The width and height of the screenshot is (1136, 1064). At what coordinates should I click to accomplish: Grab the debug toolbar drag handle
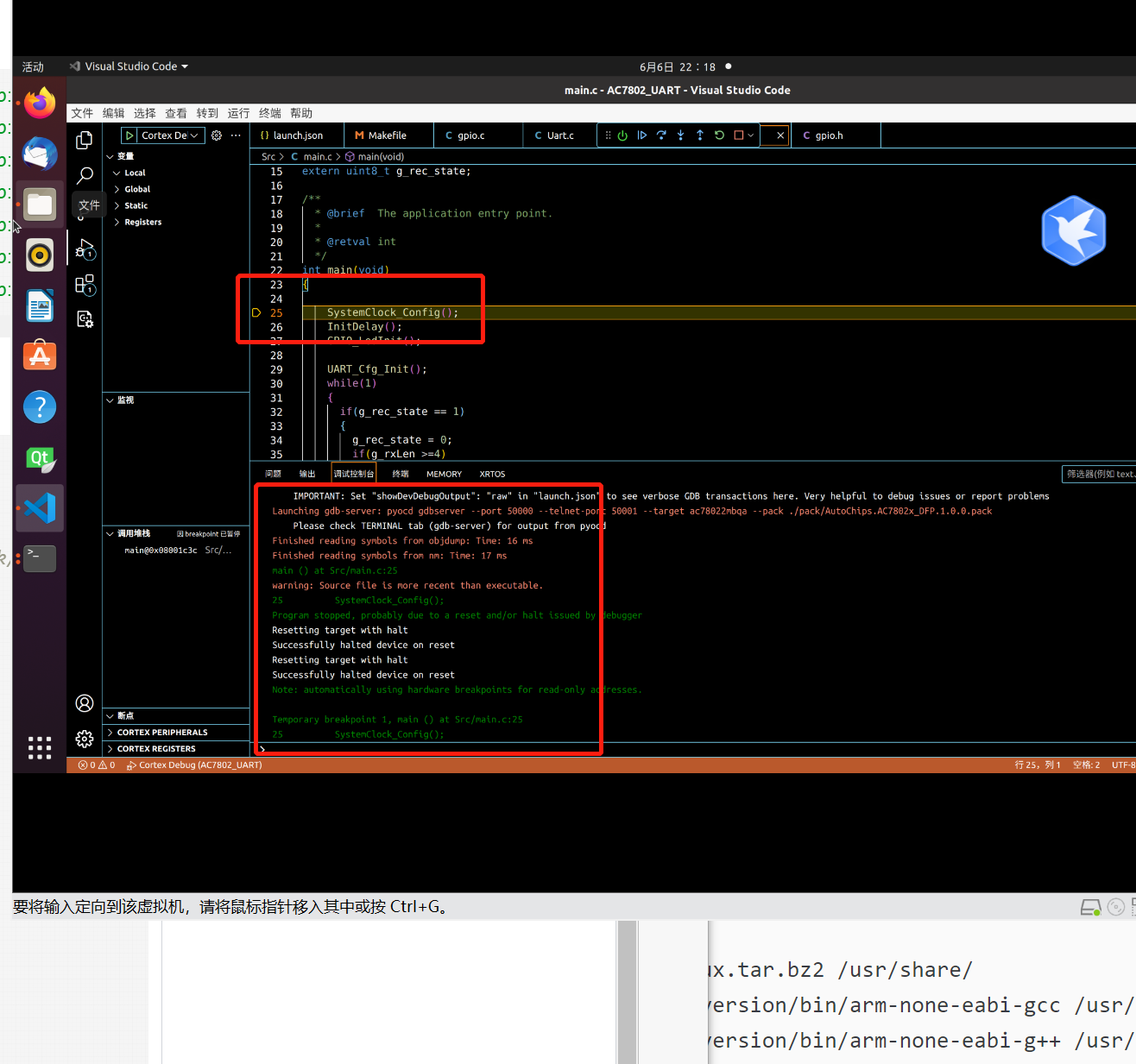pos(608,135)
